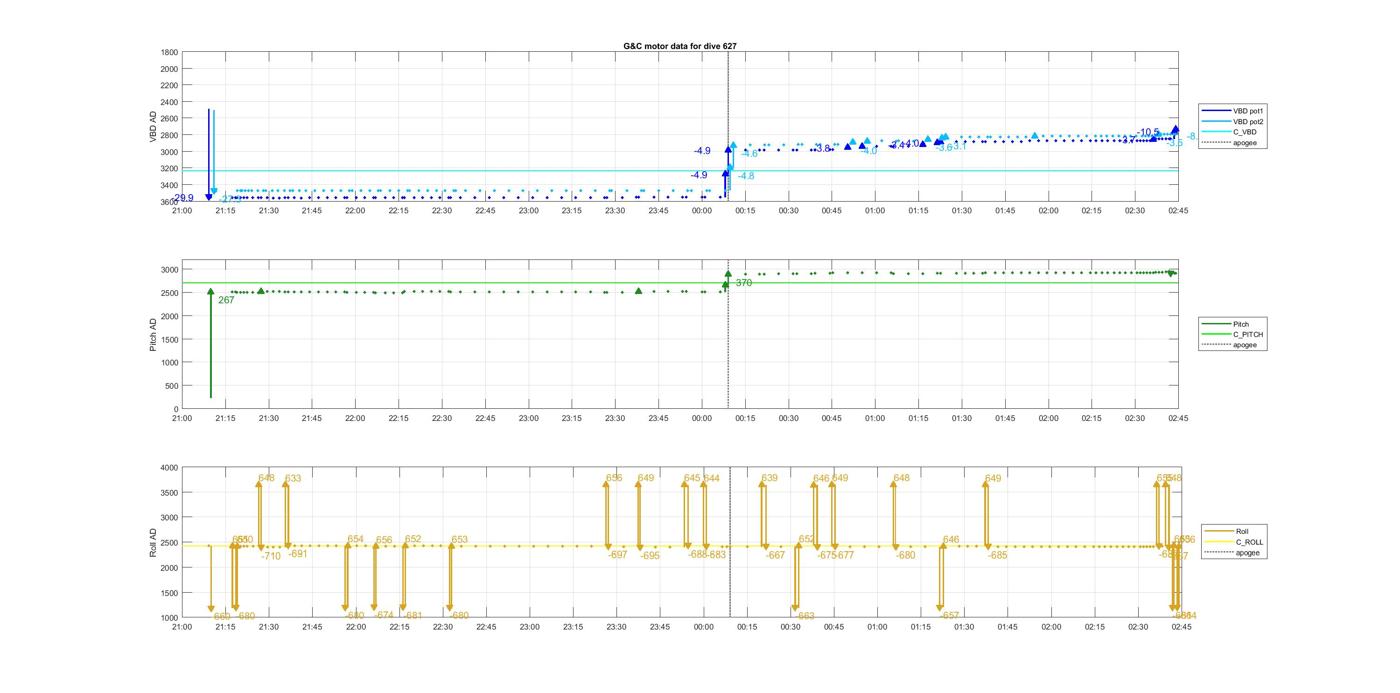Click the "-657" roll data label
This screenshot has height=693, width=1400.
pyautogui.click(x=950, y=616)
